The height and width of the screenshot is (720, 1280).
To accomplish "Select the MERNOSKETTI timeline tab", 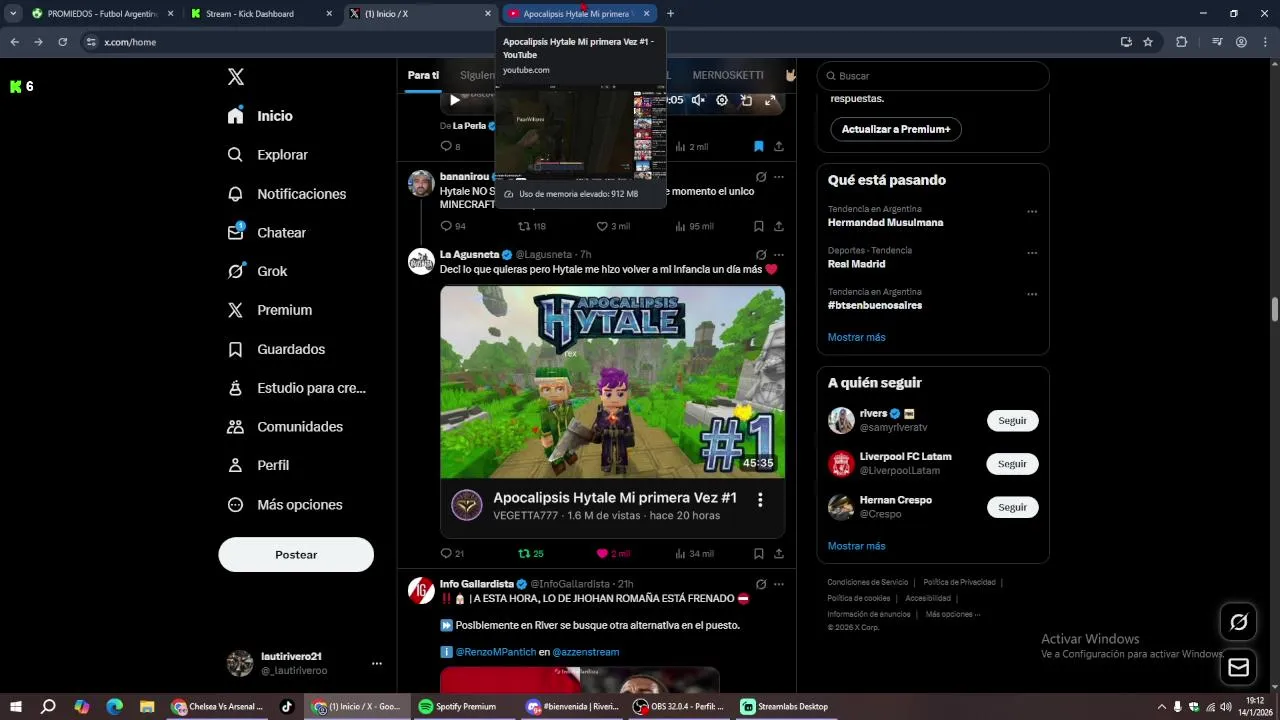I will click(x=728, y=75).
